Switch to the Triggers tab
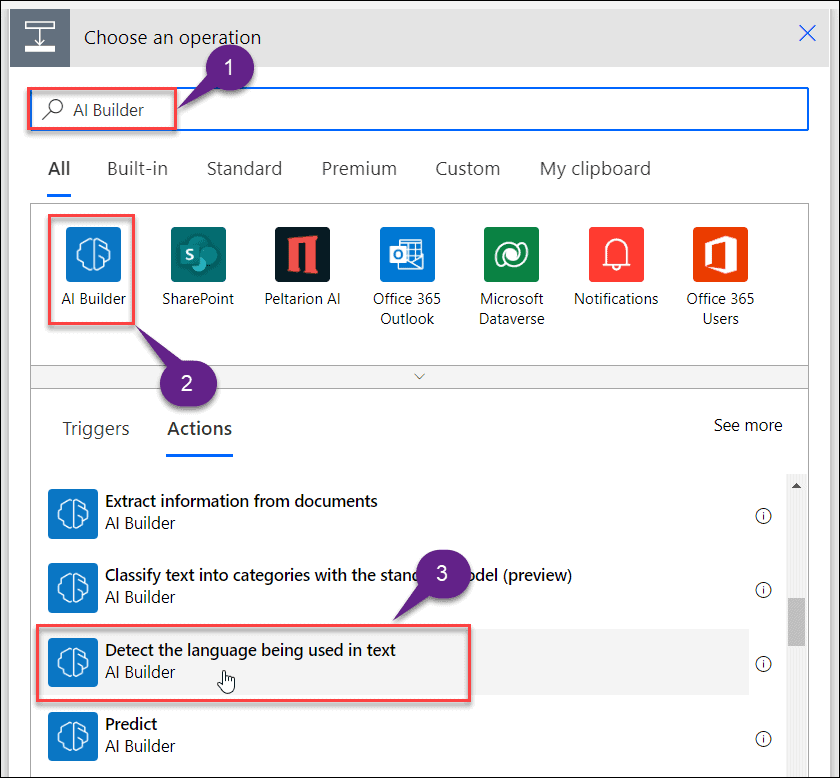The image size is (840, 778). point(96,429)
